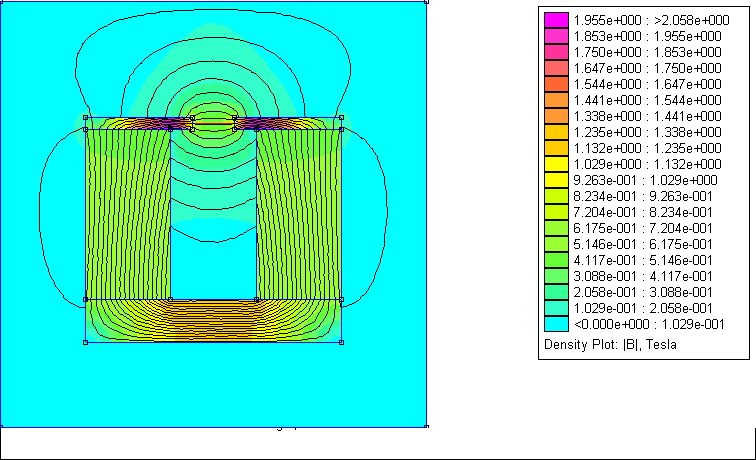Click the swatch beside 5.146e-001 : 6.175e-001
Viewport: 756px width, 460px height.
556,244
